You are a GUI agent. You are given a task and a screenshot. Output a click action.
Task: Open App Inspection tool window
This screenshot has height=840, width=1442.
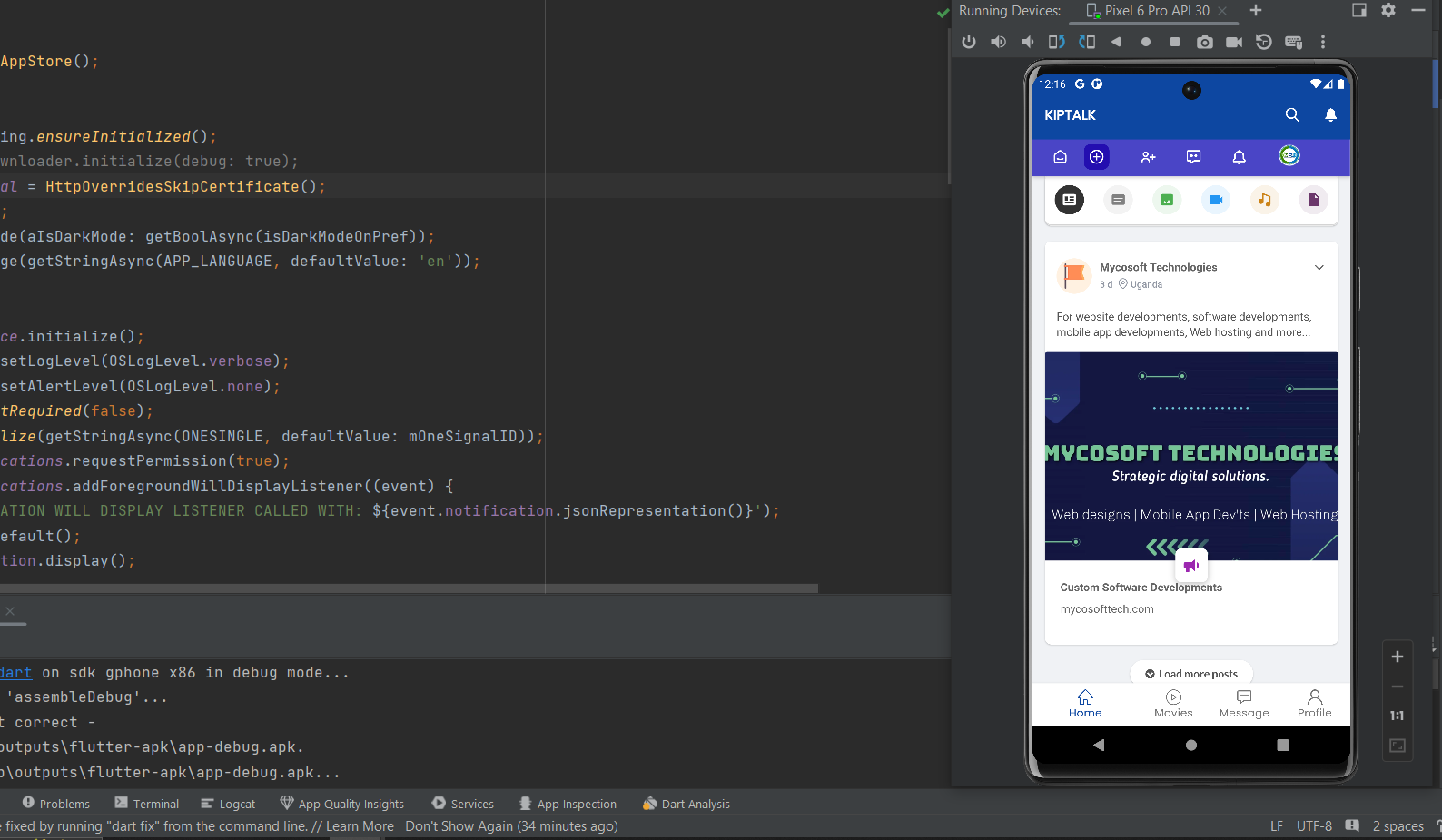(x=568, y=804)
